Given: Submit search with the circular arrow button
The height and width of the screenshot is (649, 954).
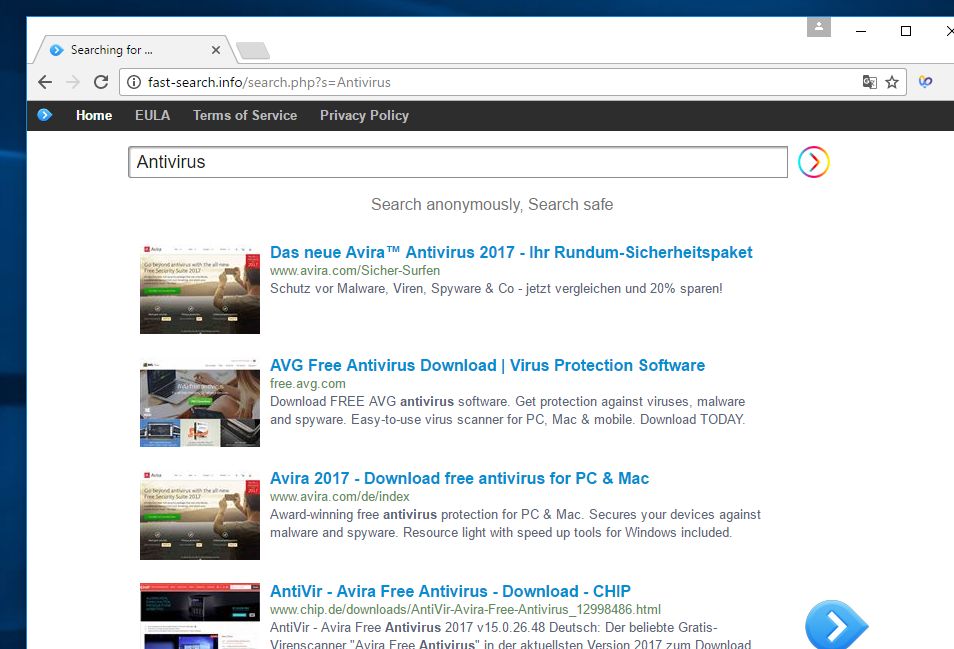Looking at the screenshot, I should [x=813, y=162].
